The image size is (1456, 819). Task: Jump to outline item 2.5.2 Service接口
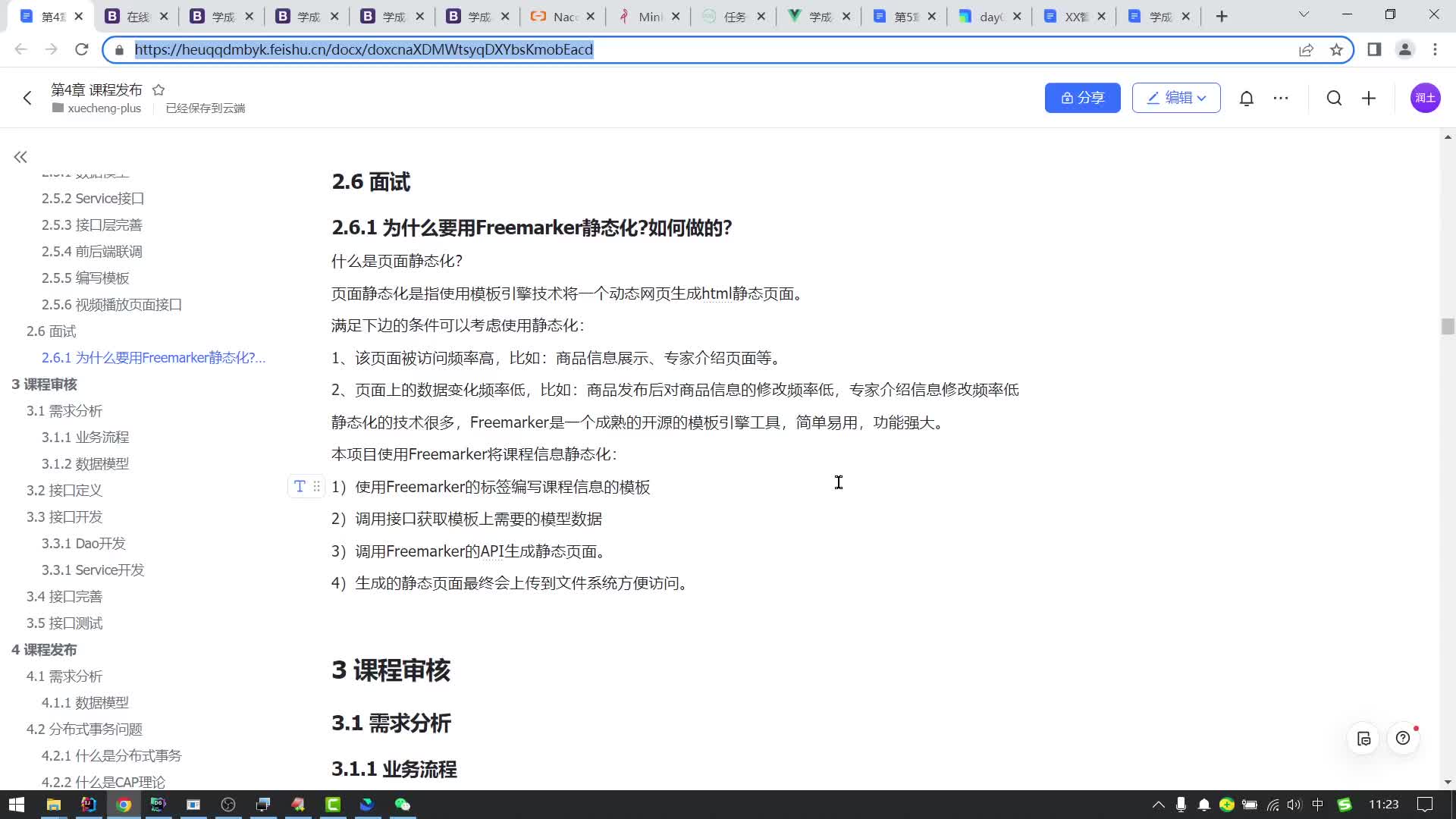click(93, 199)
